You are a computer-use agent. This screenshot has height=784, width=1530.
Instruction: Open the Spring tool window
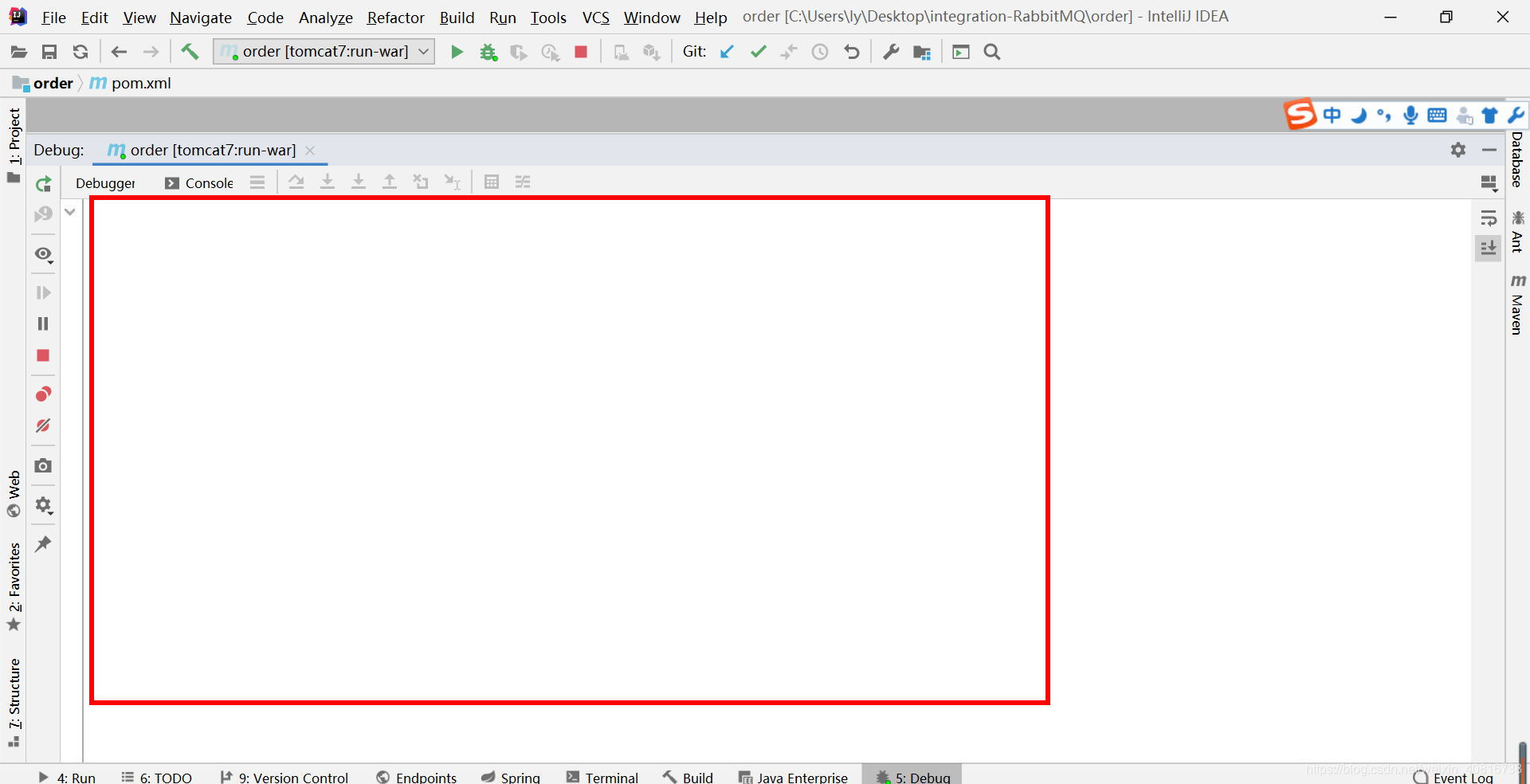[x=511, y=777]
